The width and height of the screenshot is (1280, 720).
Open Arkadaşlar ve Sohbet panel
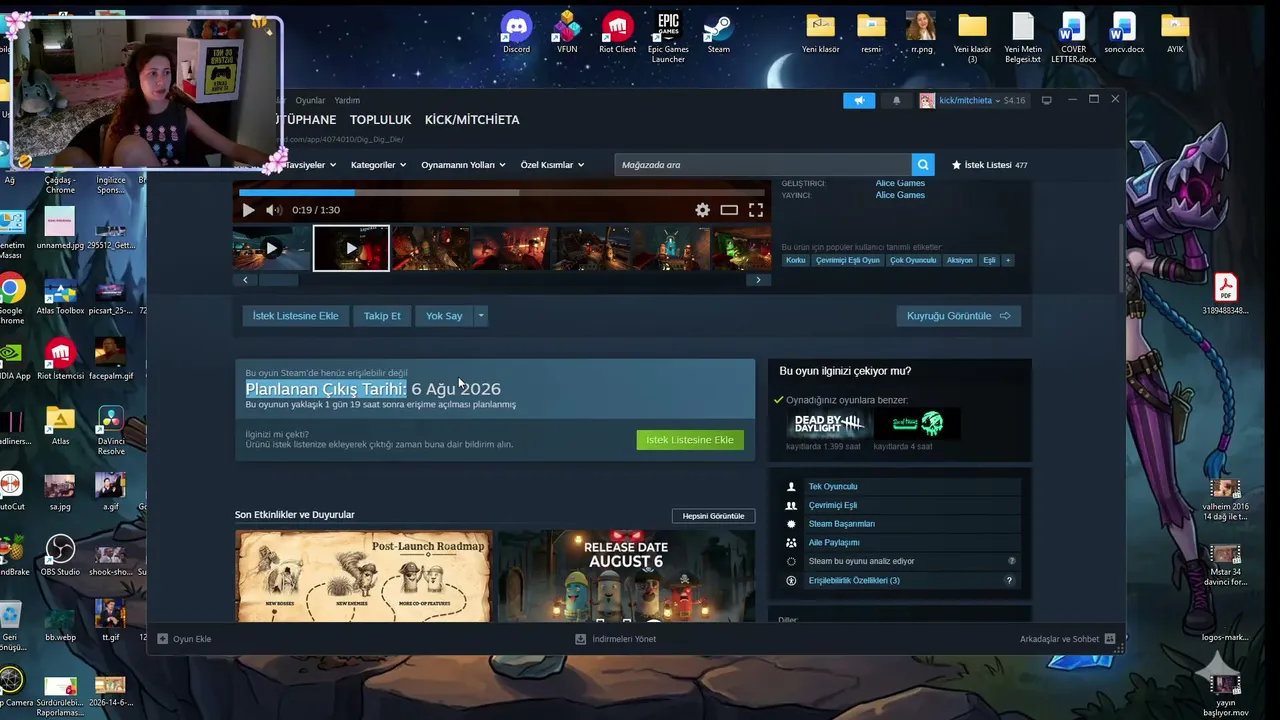[1067, 639]
